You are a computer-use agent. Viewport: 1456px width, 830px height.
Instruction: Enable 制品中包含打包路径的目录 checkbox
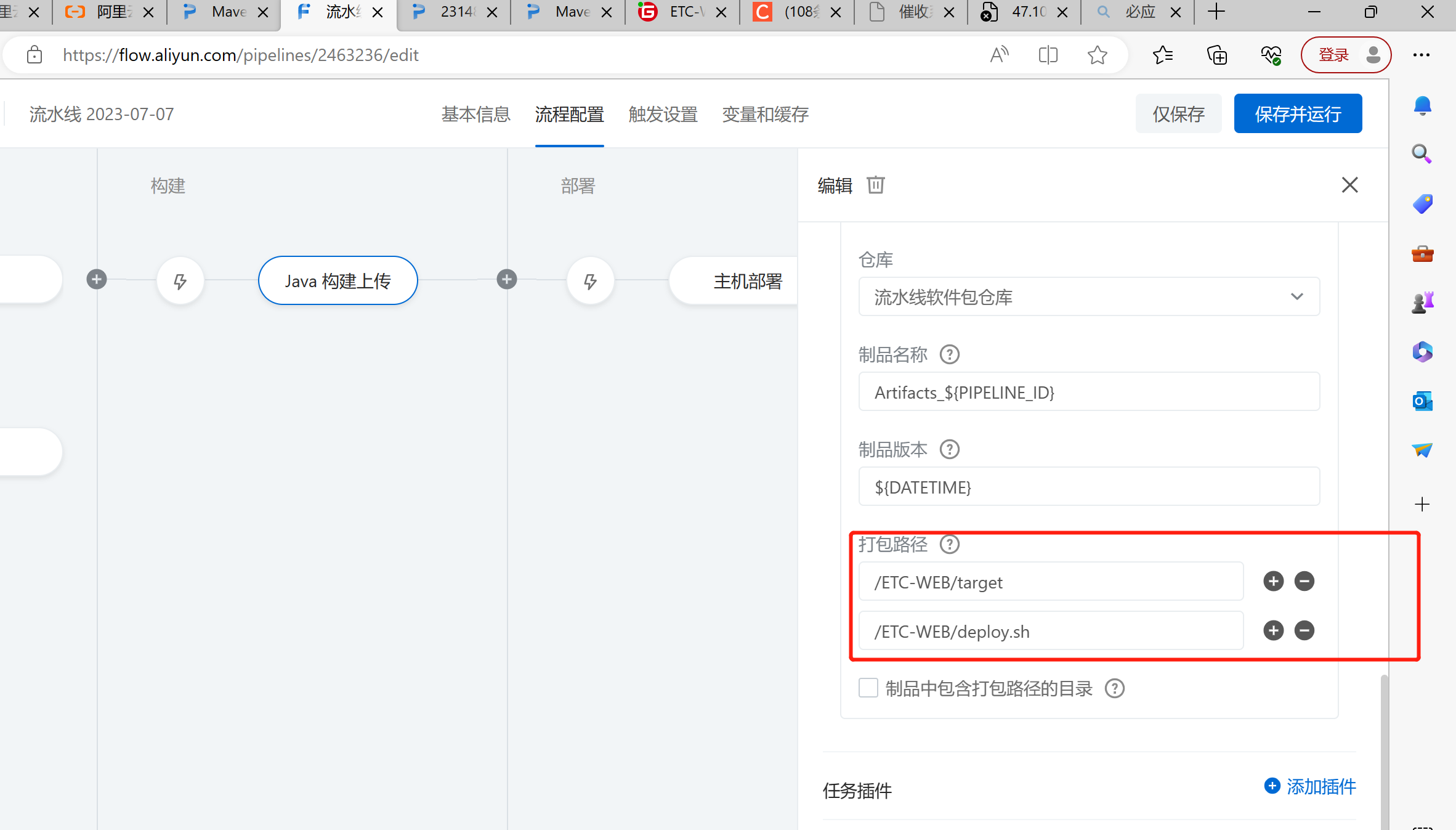[x=868, y=688]
